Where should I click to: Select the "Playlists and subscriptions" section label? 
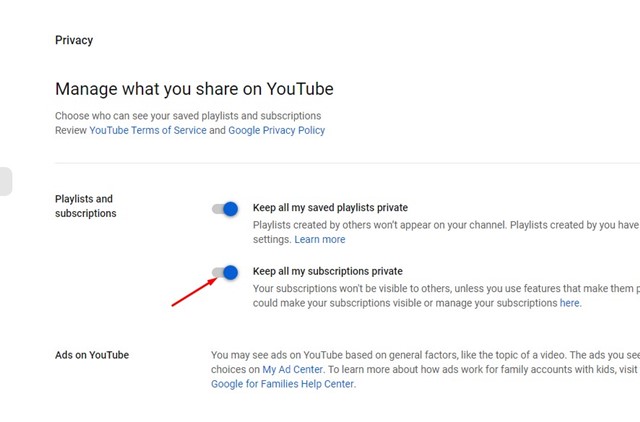tap(84, 206)
